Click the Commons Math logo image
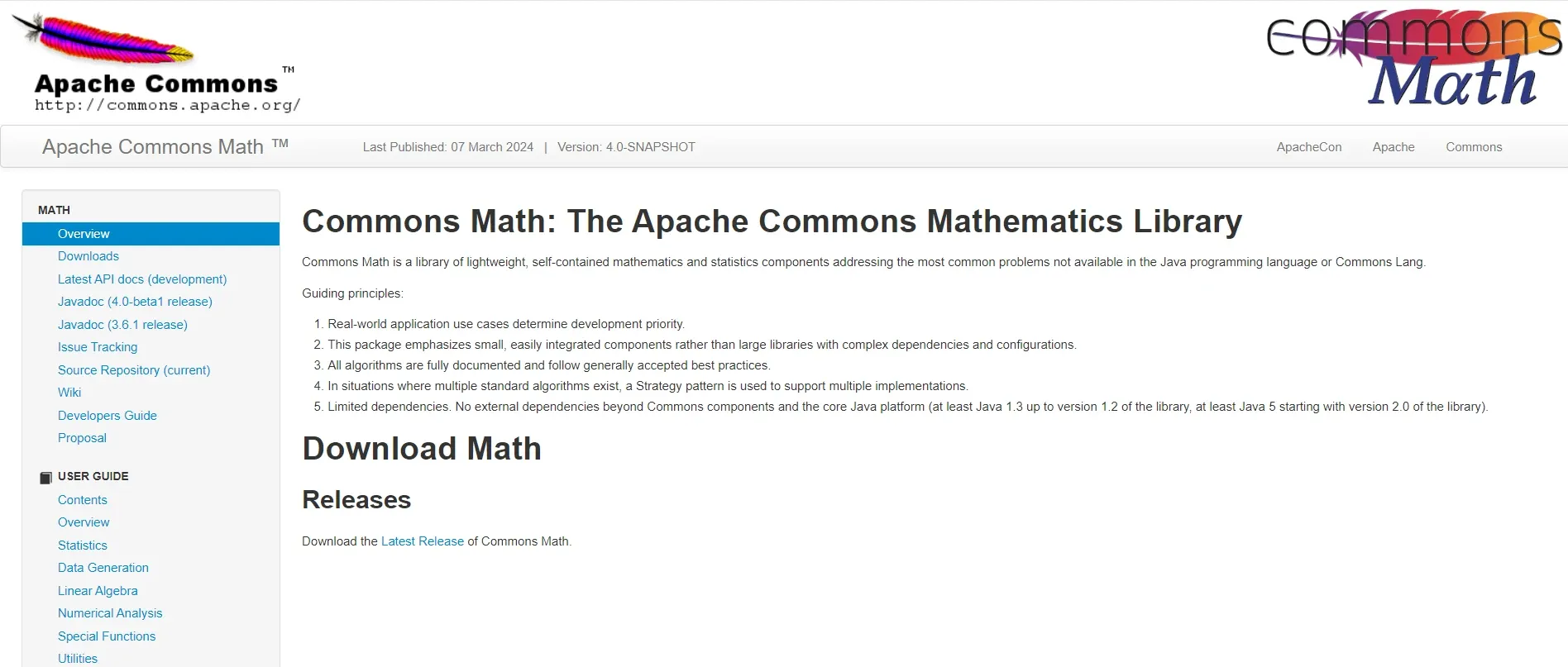This screenshot has height=667, width=1568. click(x=1413, y=59)
